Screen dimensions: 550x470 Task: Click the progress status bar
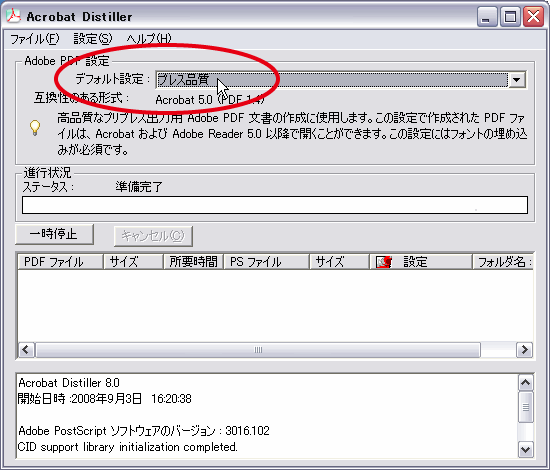[x=275, y=205]
